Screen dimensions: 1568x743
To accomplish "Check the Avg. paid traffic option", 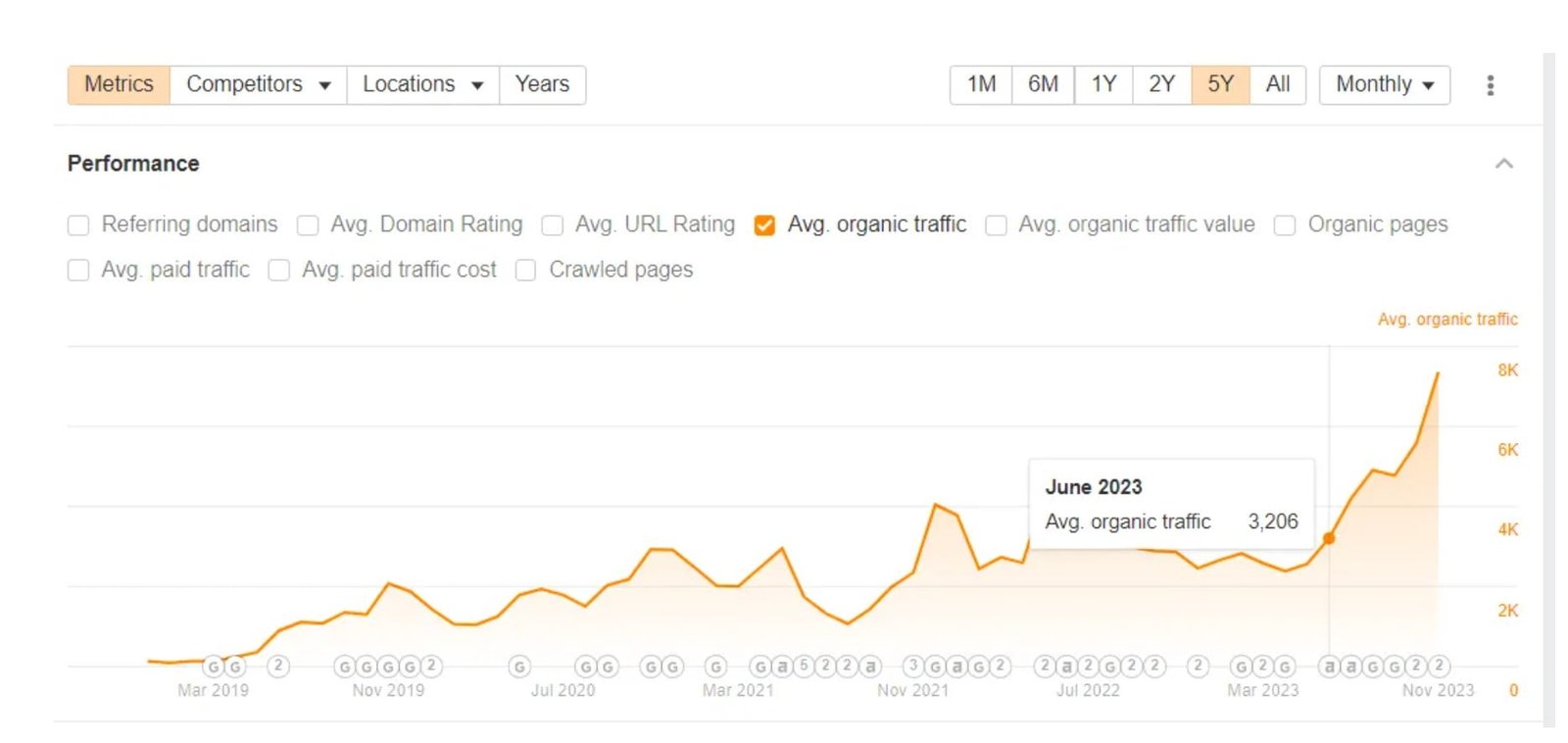I will [x=78, y=271].
